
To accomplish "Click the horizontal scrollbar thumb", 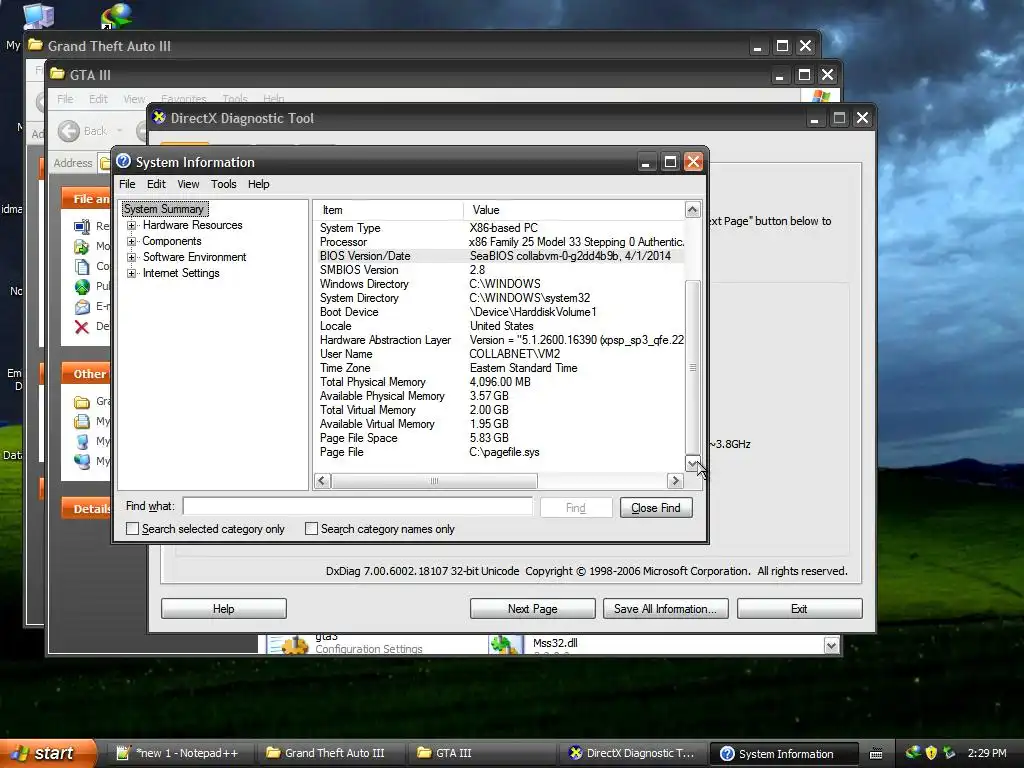I will pos(434,481).
